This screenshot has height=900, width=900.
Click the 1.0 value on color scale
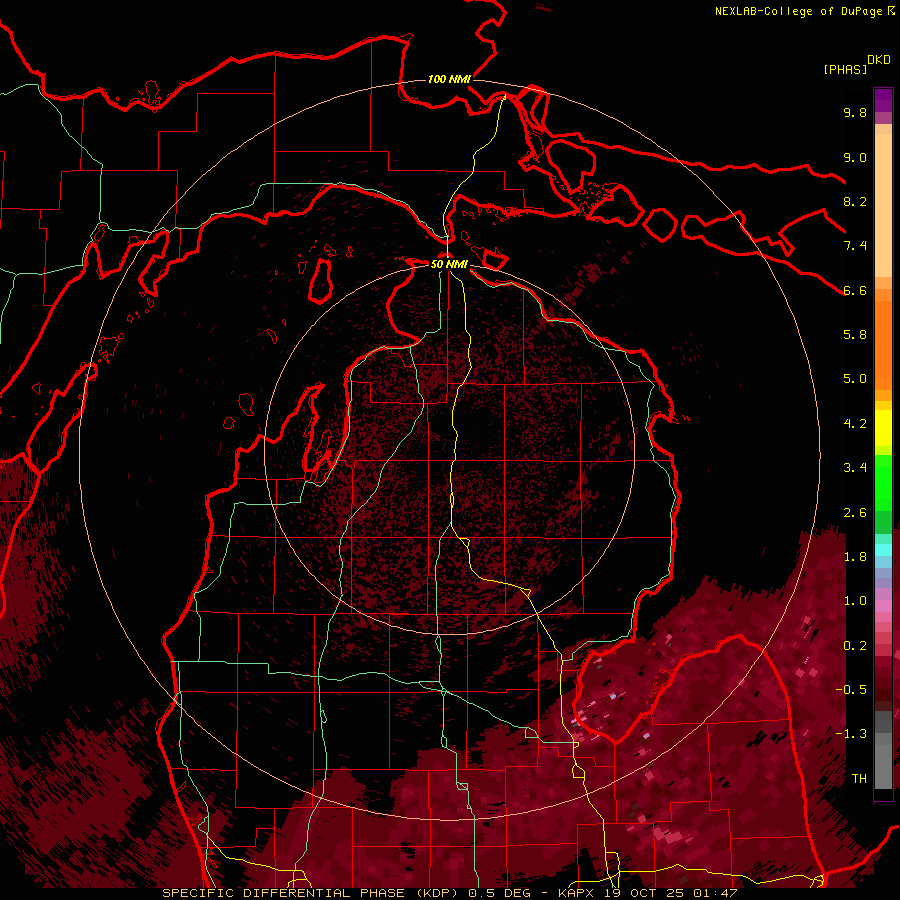(x=855, y=601)
